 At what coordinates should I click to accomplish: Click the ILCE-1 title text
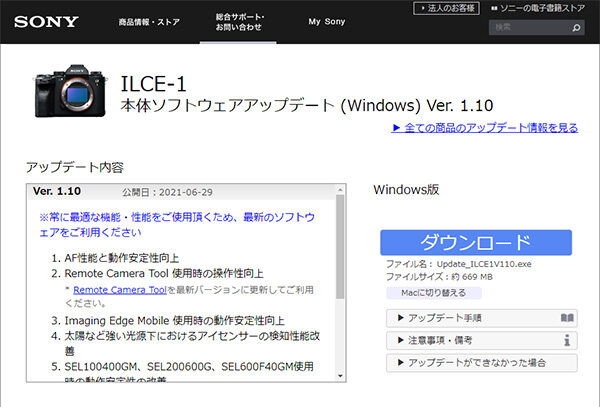coord(154,84)
